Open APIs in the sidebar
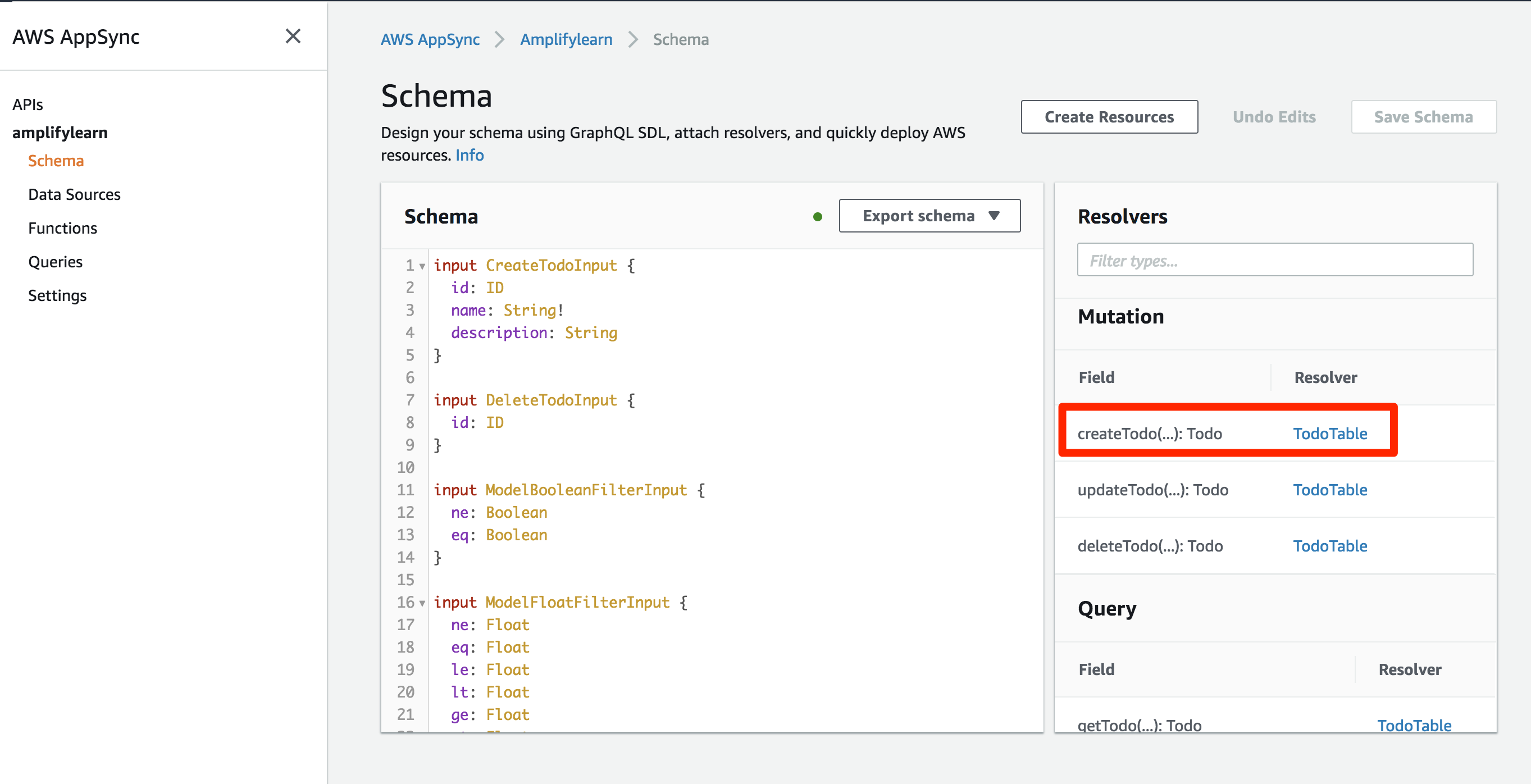Viewport: 1531px width, 784px height. tap(28, 104)
